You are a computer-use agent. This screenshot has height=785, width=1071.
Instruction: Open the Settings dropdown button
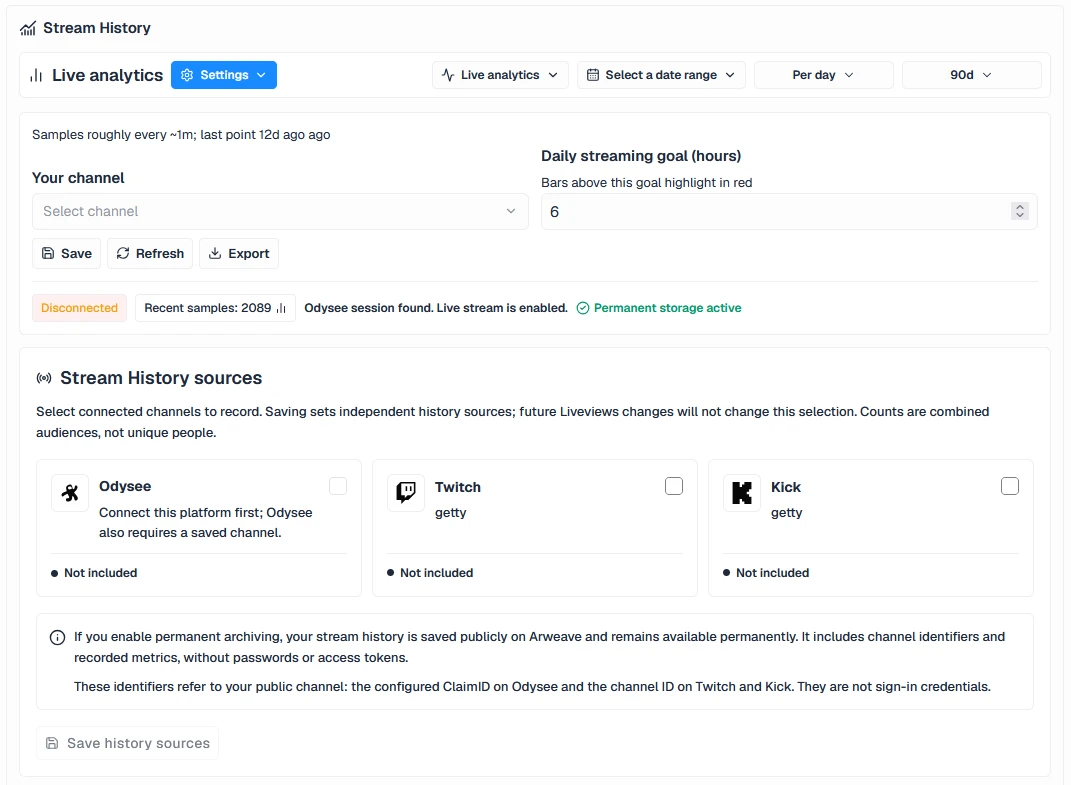[224, 75]
